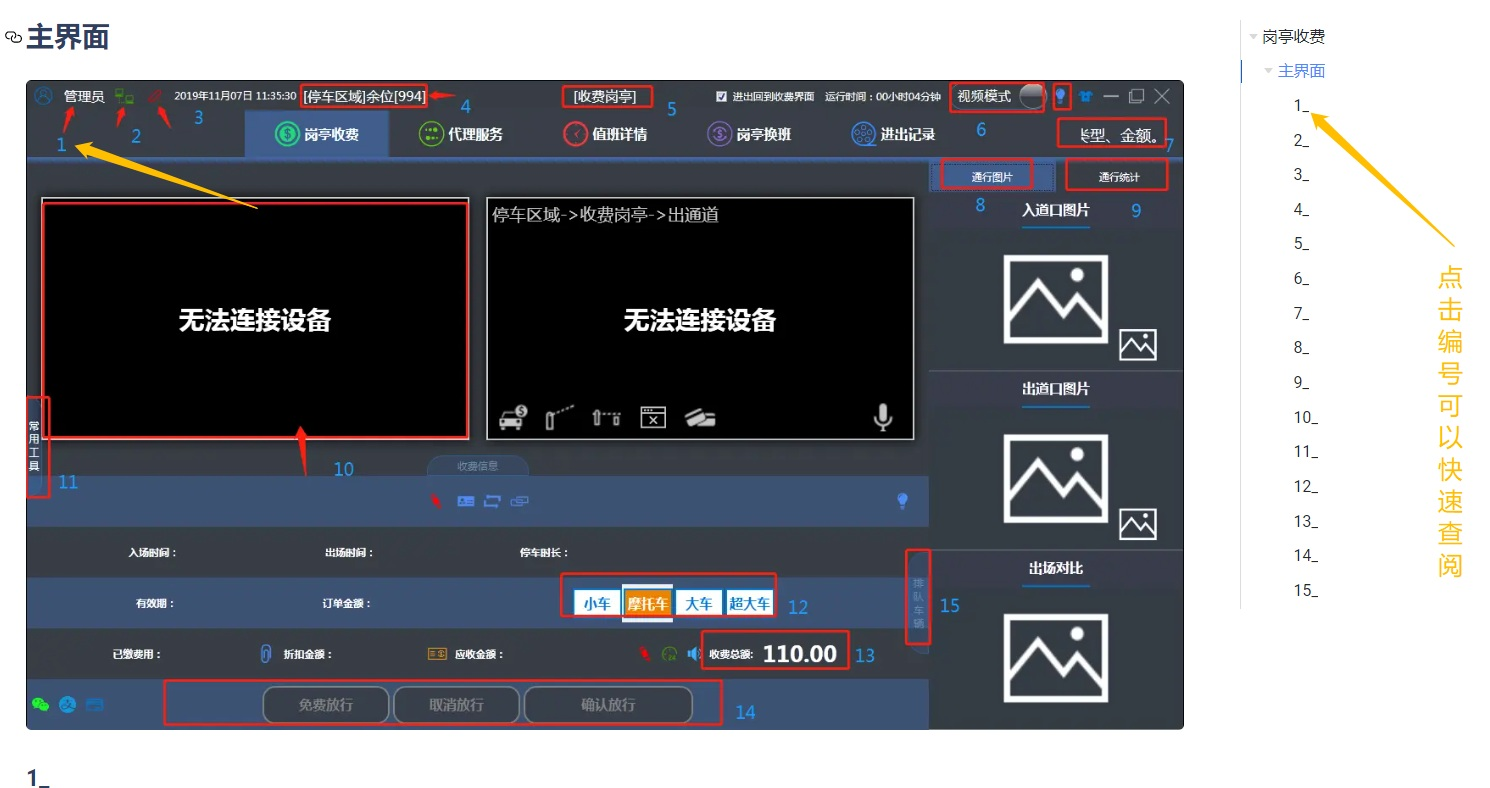Click the green 24-hour service headset icon
This screenshot has height=788, width=1490.
(669, 654)
